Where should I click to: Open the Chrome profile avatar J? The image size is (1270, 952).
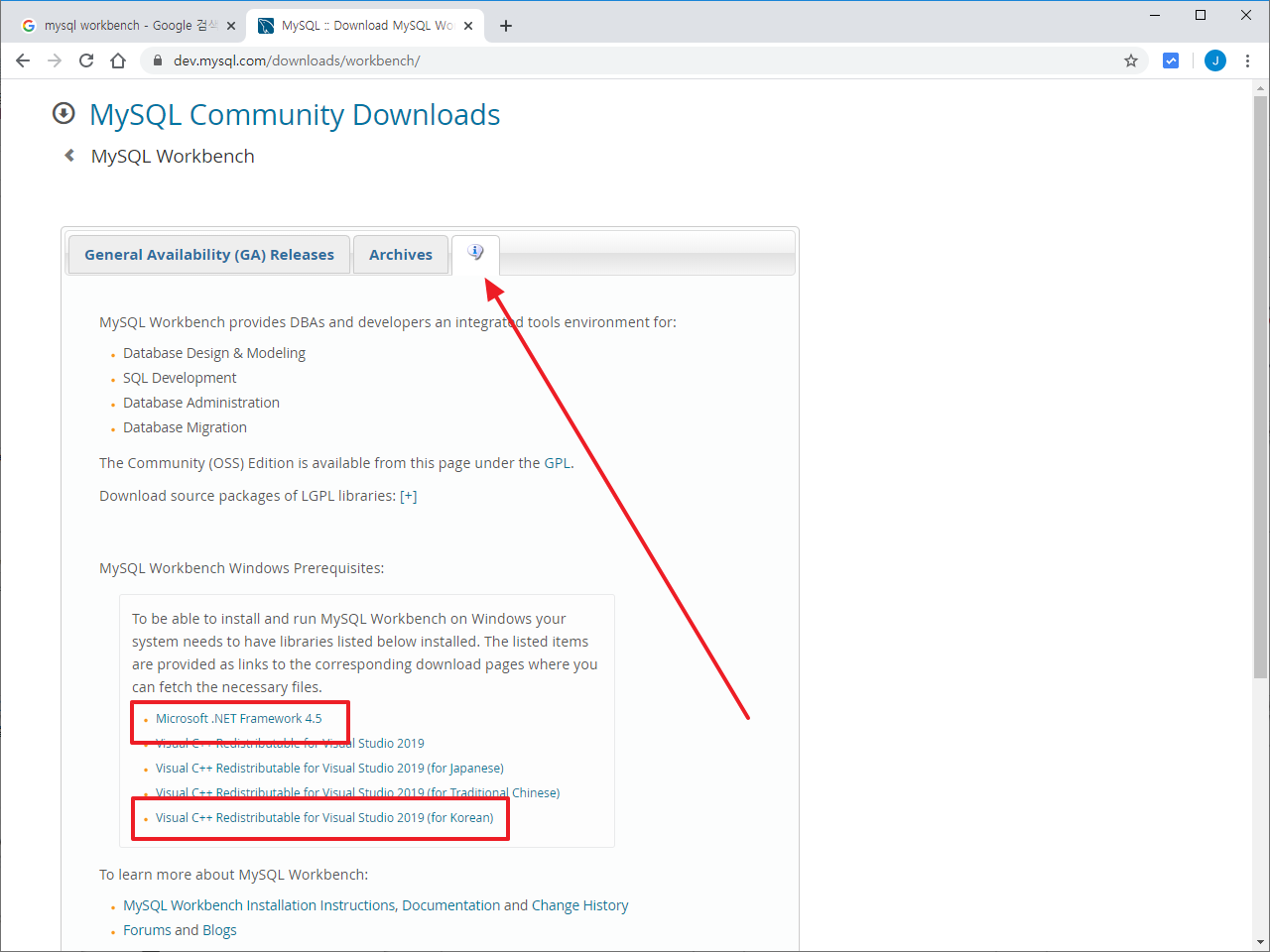(1214, 60)
